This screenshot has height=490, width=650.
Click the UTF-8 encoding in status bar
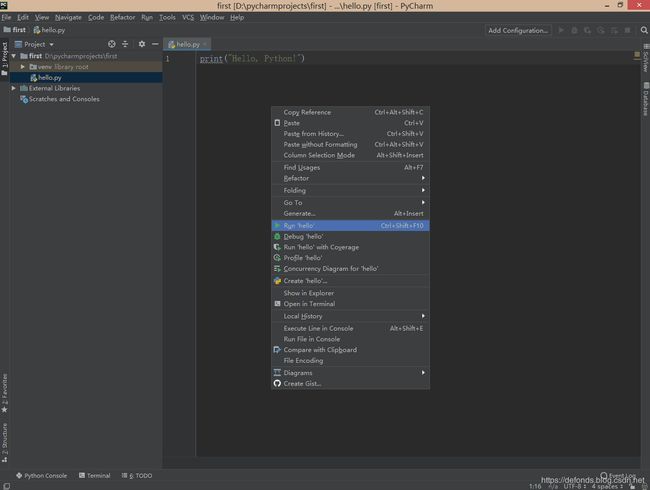pyautogui.click(x=574, y=486)
